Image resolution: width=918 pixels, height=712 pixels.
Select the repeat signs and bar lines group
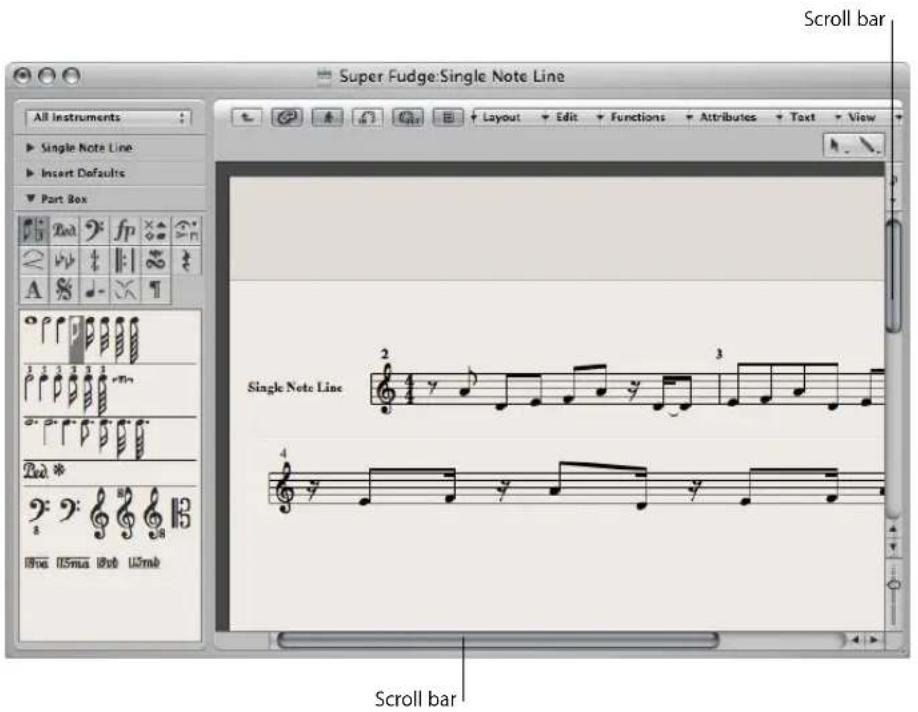pos(125,260)
